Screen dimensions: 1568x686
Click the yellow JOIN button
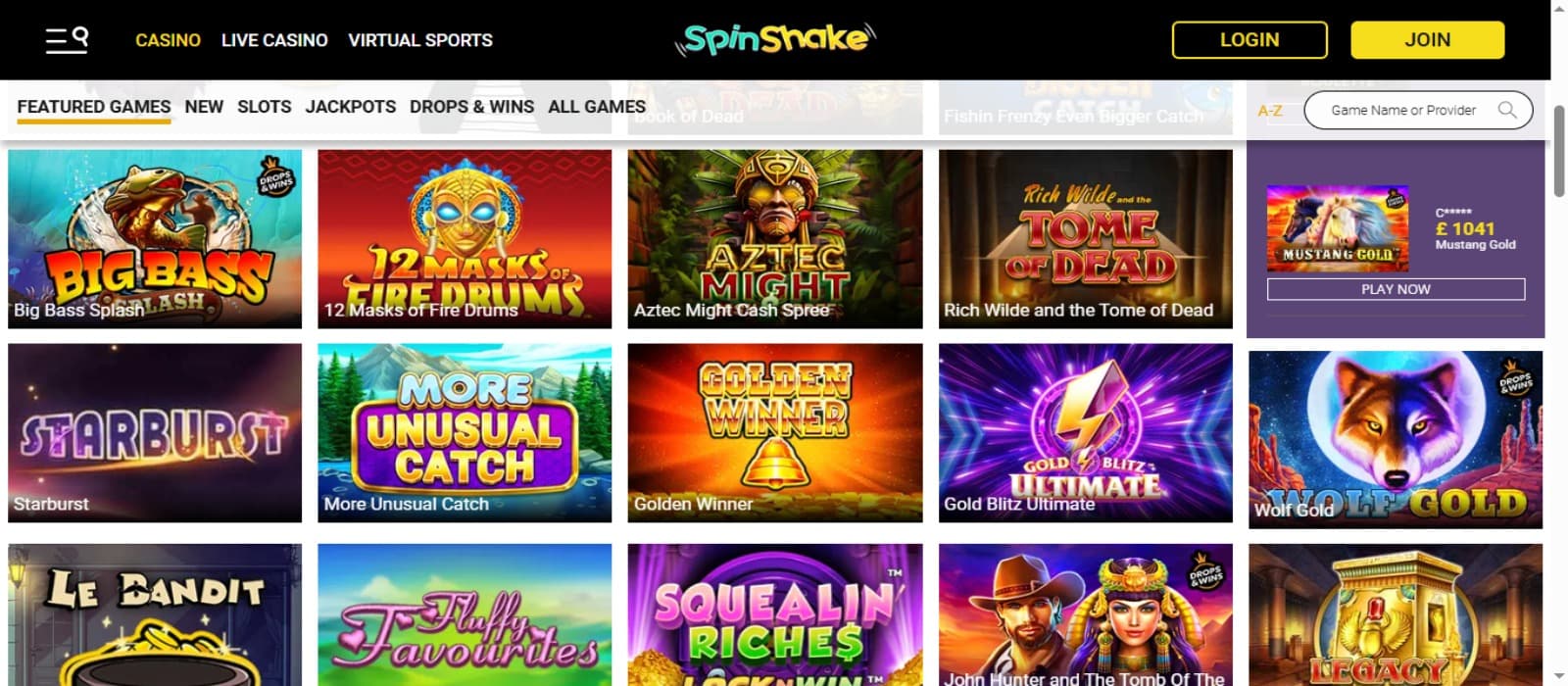pyautogui.click(x=1428, y=40)
